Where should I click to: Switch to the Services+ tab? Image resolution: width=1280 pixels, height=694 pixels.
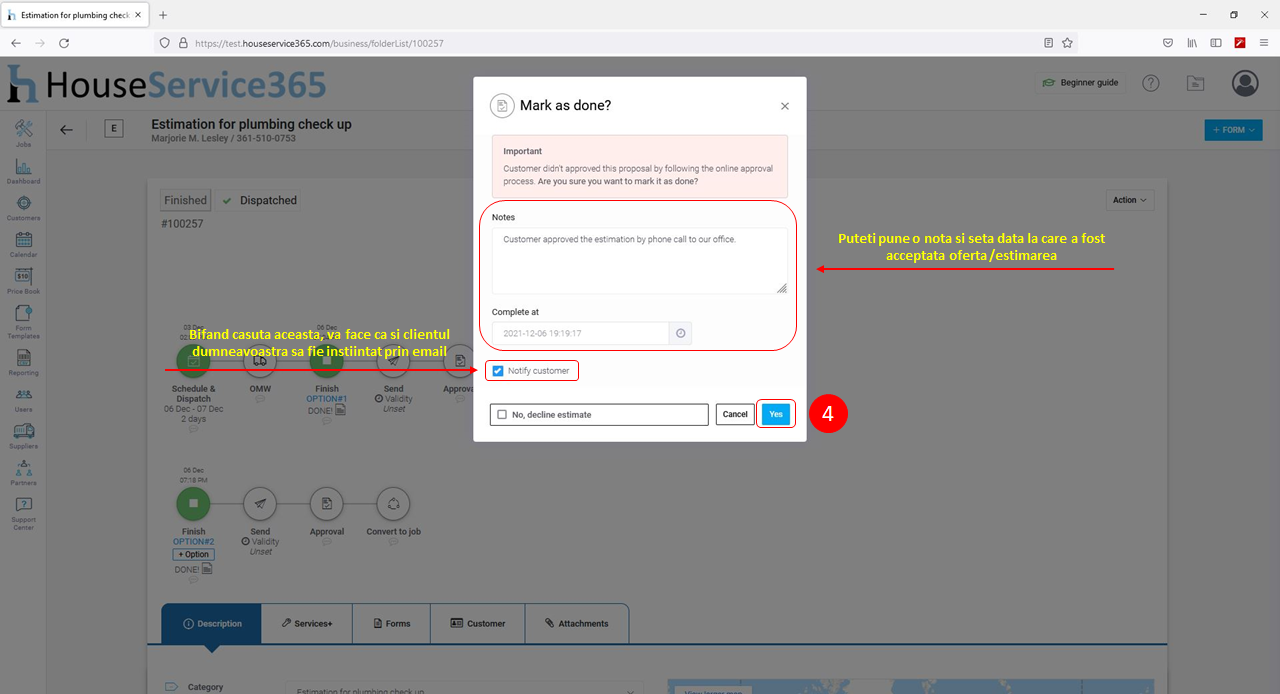tap(307, 624)
